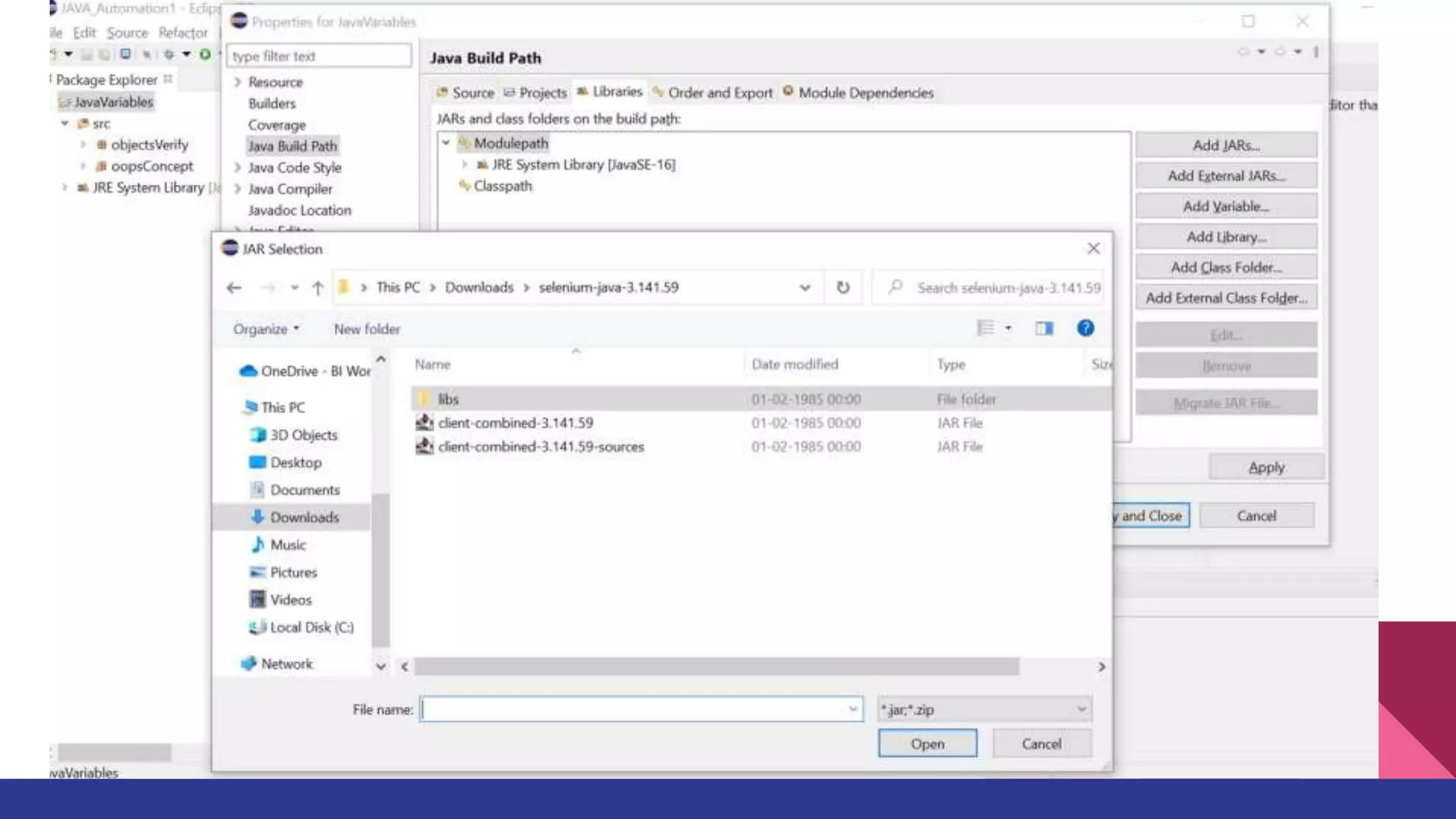Select client-combined-3.141.59 JAR file
1456x819 pixels.
[515, 423]
